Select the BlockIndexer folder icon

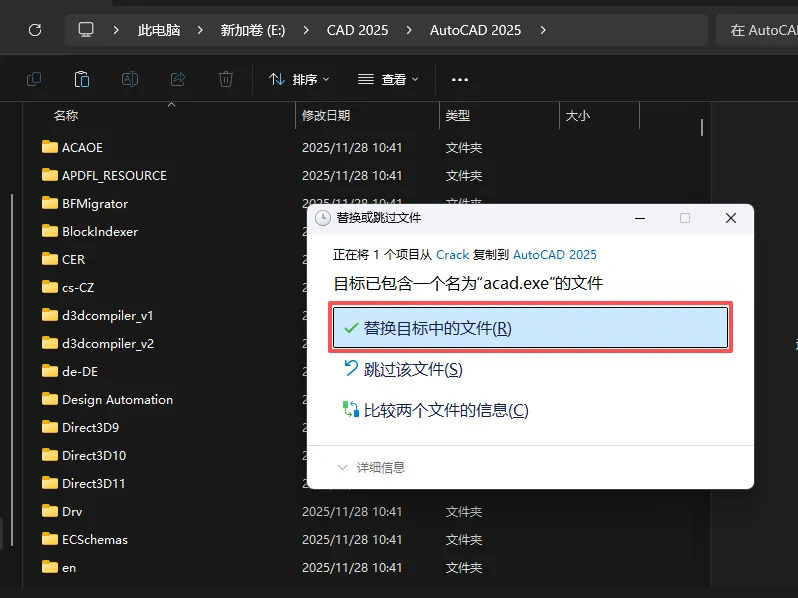pyautogui.click(x=49, y=231)
